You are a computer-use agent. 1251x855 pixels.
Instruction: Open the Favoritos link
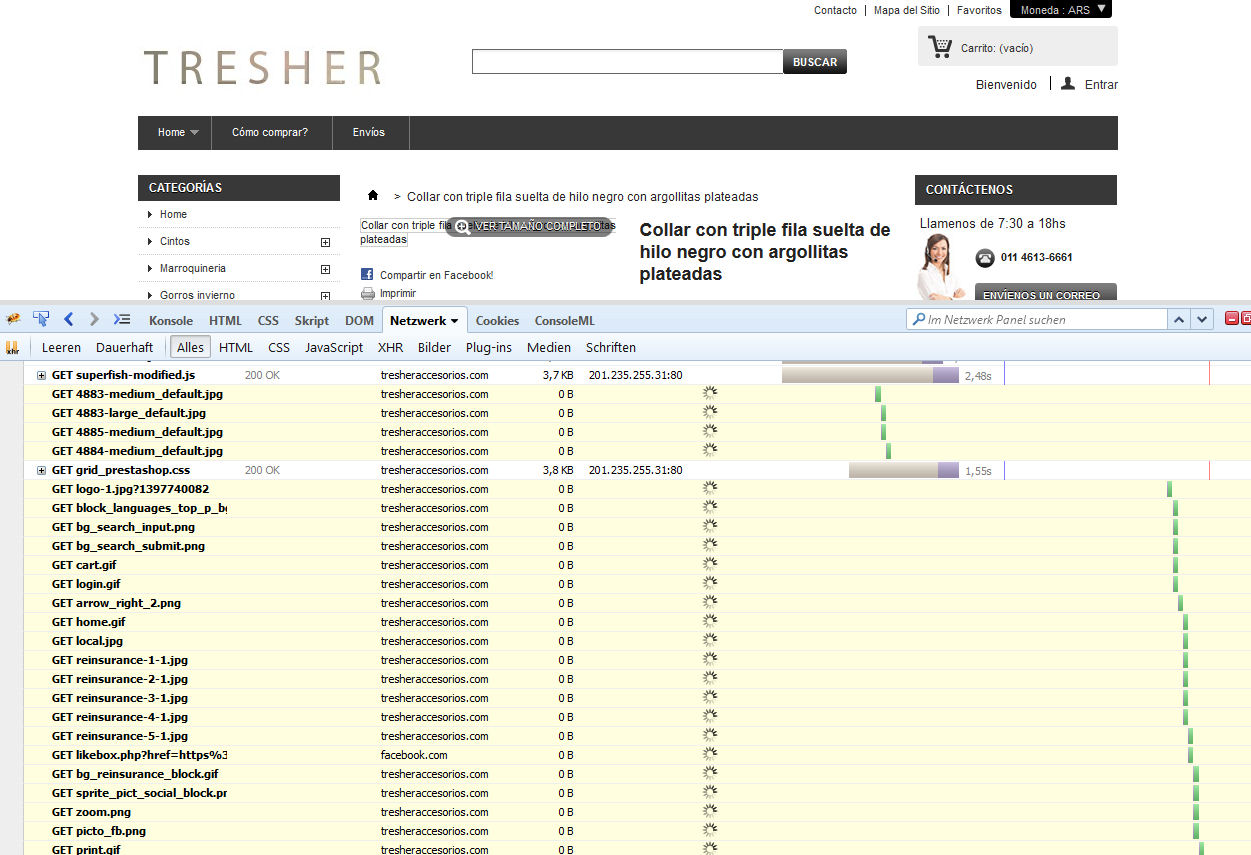[x=979, y=10]
